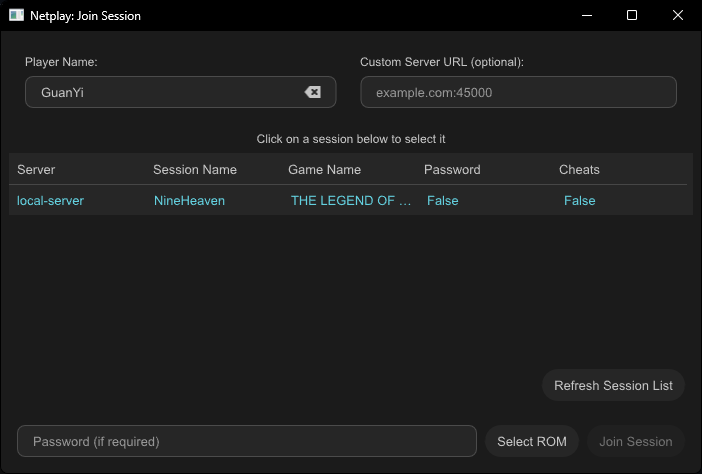702x474 pixels.
Task: Clear the Player Name field icon
Action: coord(313,92)
